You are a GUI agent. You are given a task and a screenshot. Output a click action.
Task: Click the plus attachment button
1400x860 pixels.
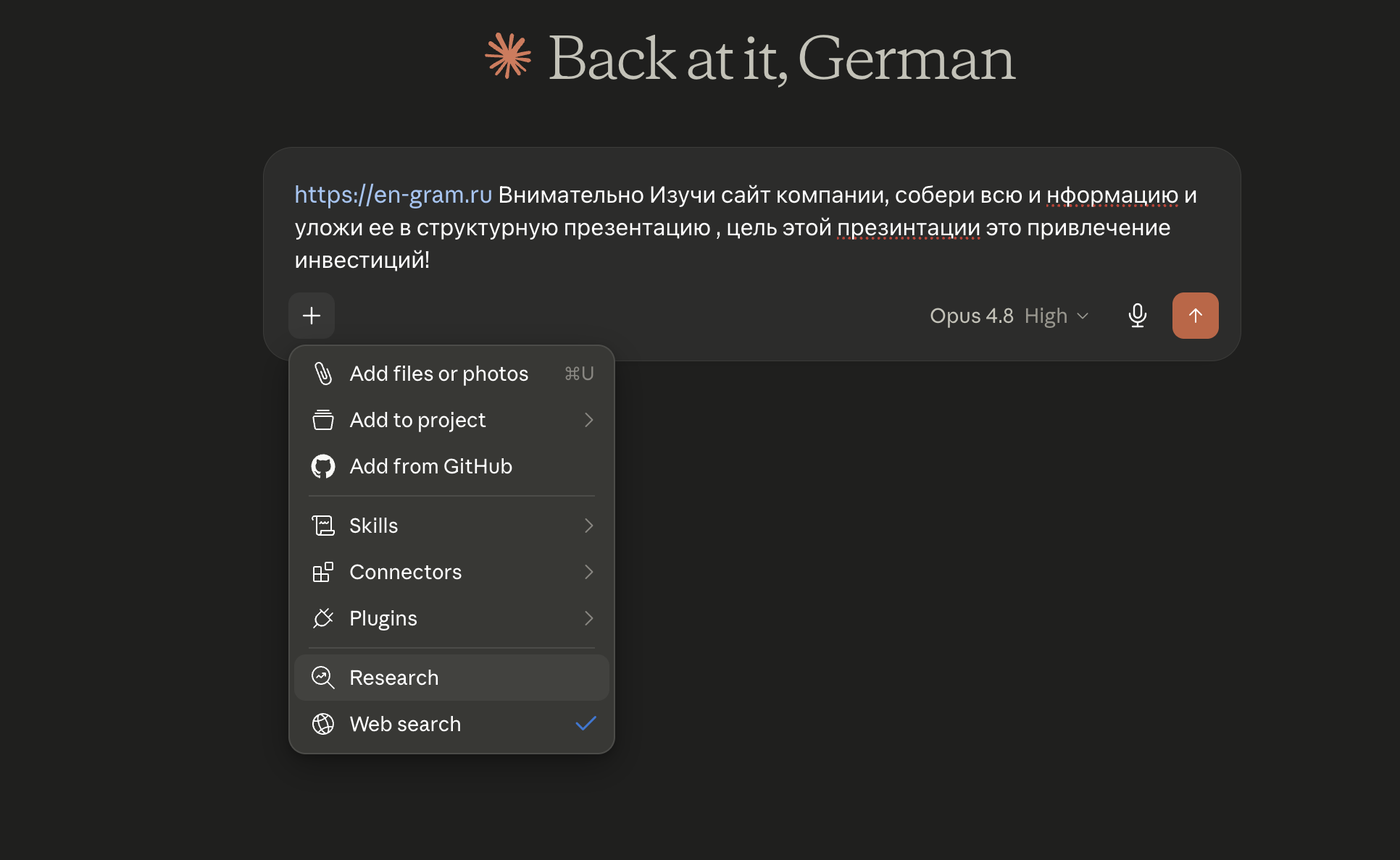pos(311,316)
